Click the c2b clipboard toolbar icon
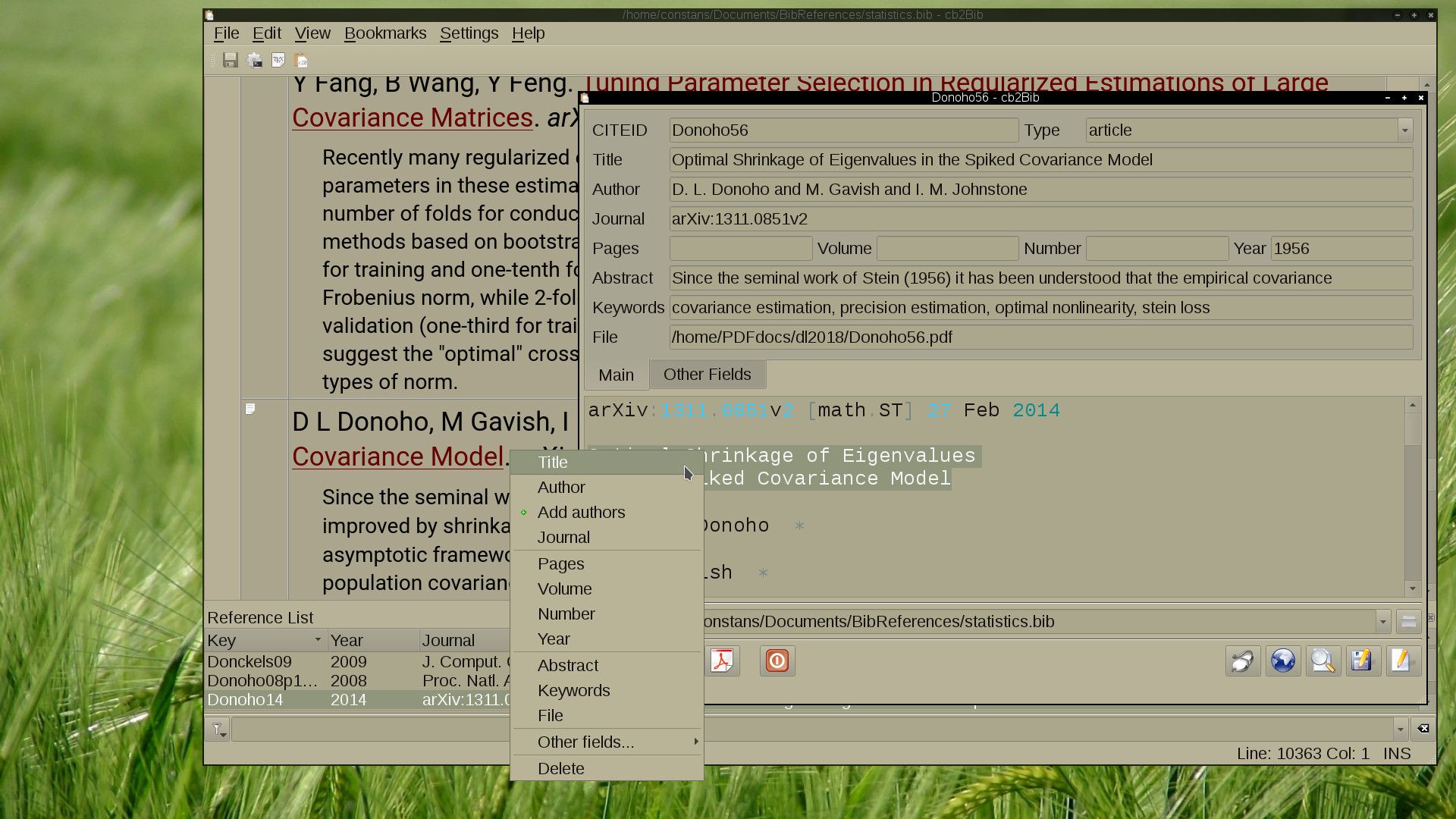 click(300, 60)
